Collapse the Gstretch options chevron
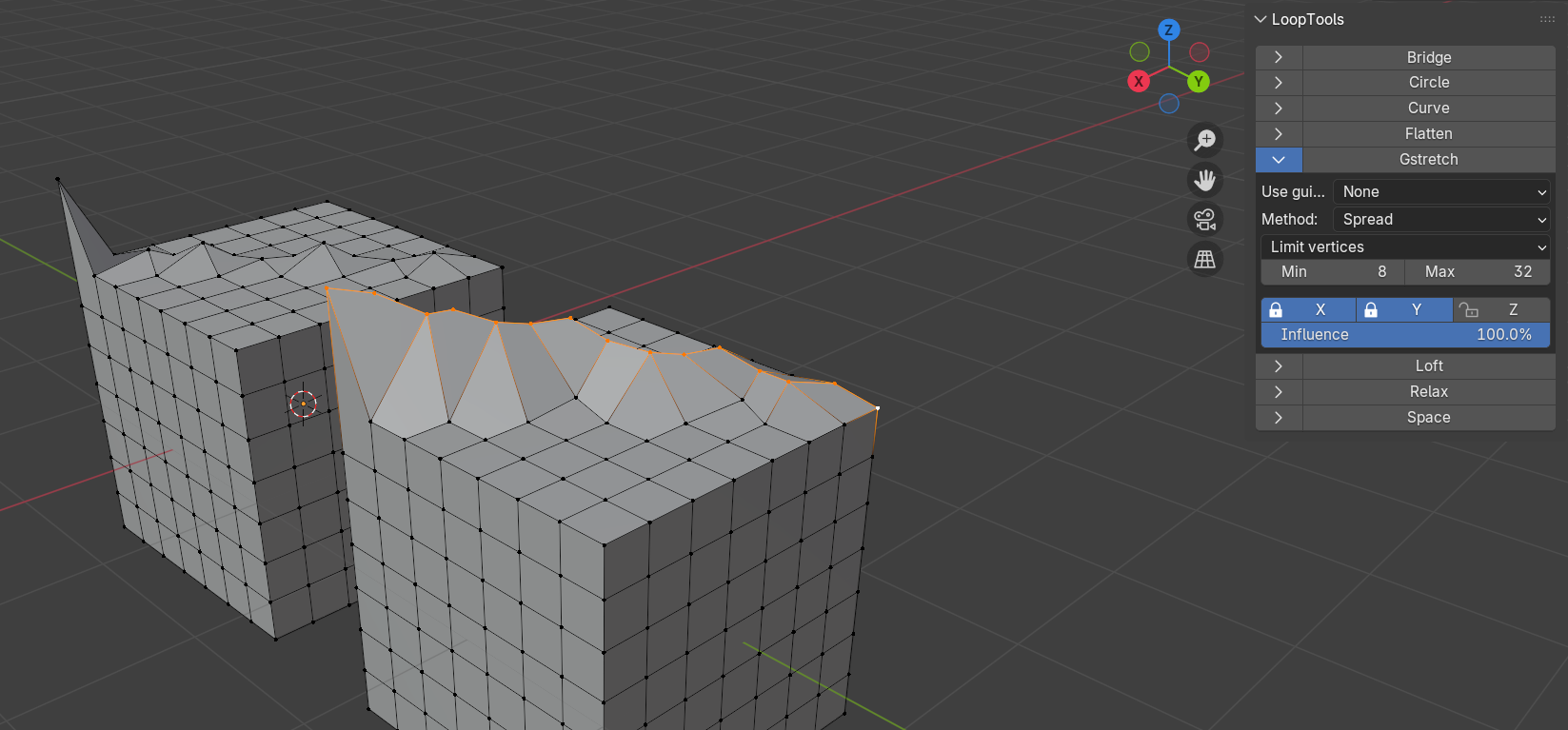Screen dimensions: 1568x730 (x=1279, y=159)
